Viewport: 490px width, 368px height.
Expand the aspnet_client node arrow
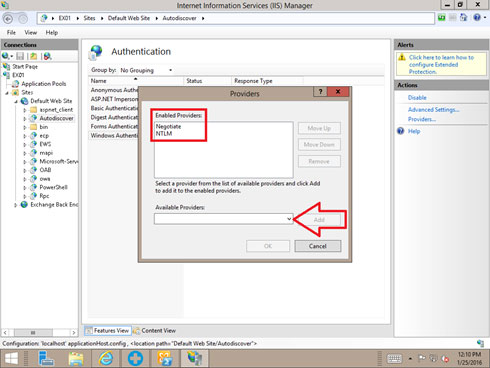pyautogui.click(x=25, y=110)
